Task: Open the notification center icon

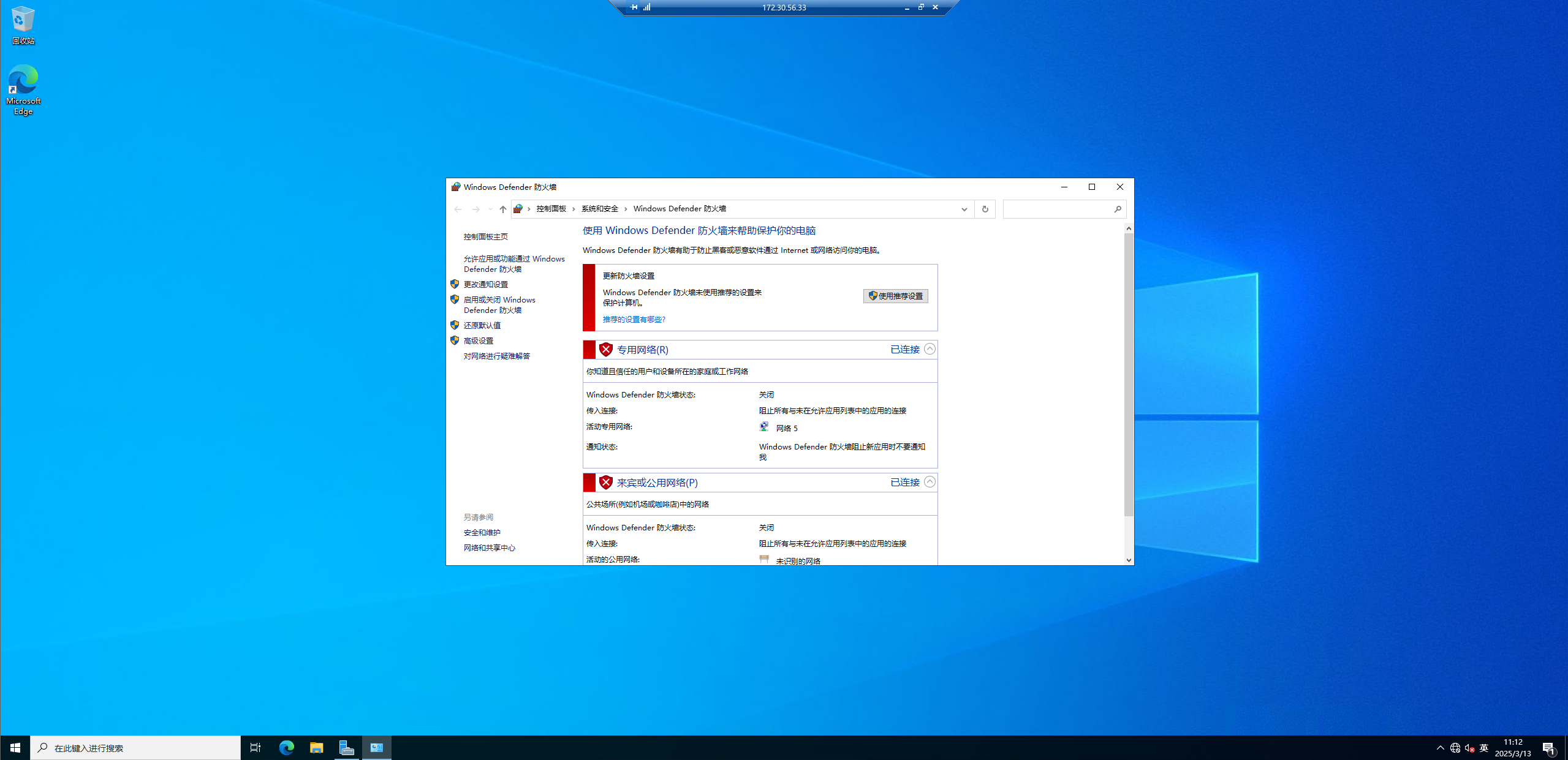Action: click(x=1548, y=747)
